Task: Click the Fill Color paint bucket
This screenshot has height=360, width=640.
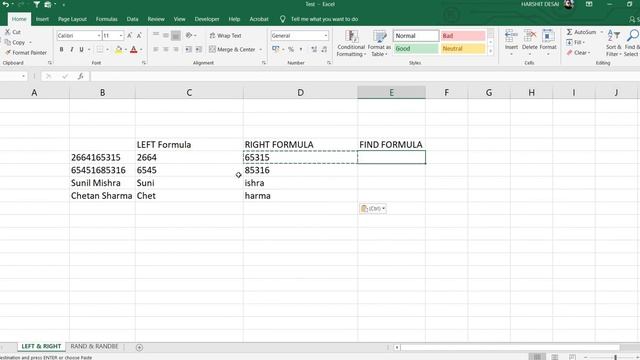Action: 118,49
